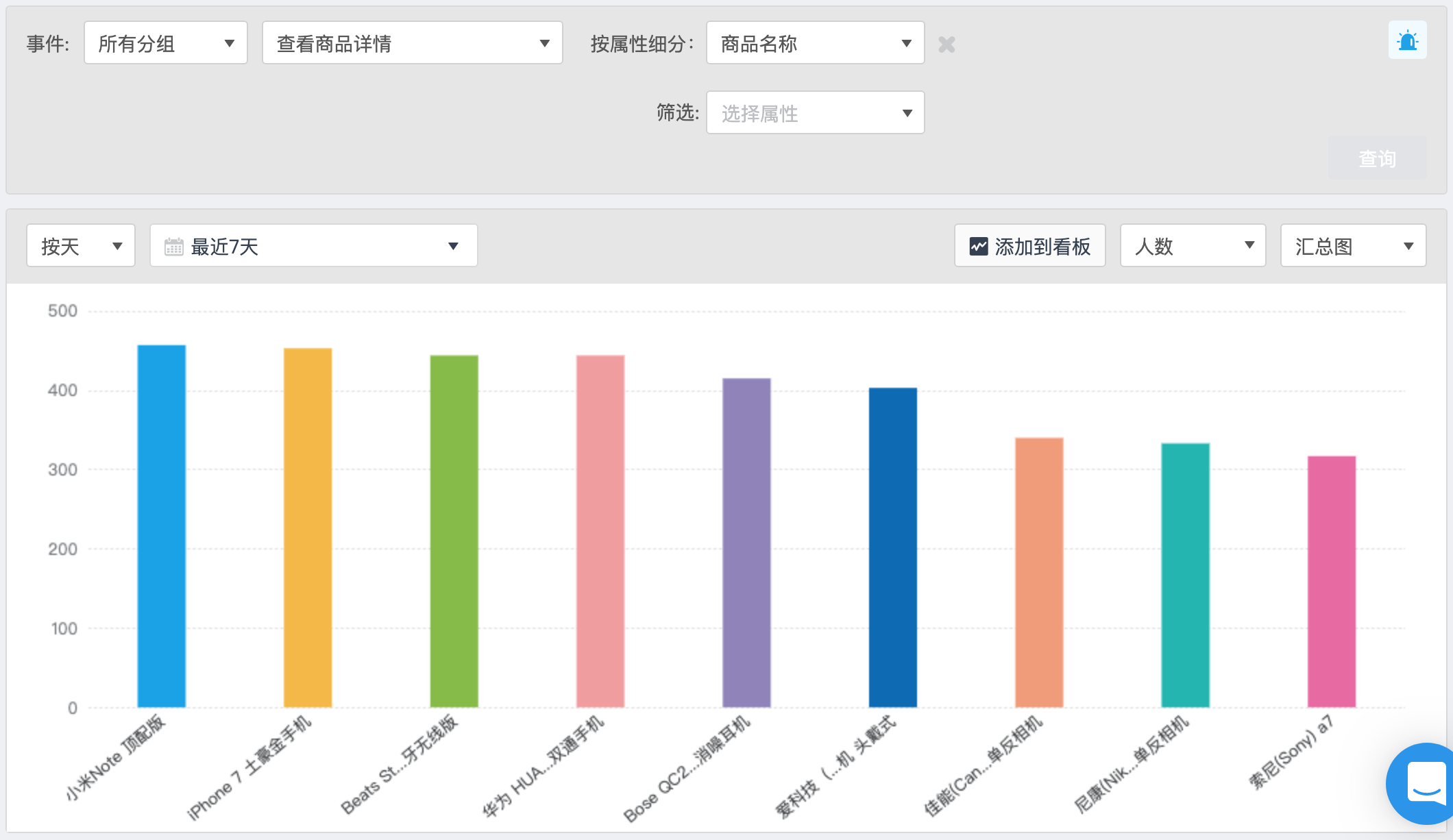Click the orange 佳能 单反相机 bar
The height and width of the screenshot is (840, 1453).
pyautogui.click(x=1039, y=572)
